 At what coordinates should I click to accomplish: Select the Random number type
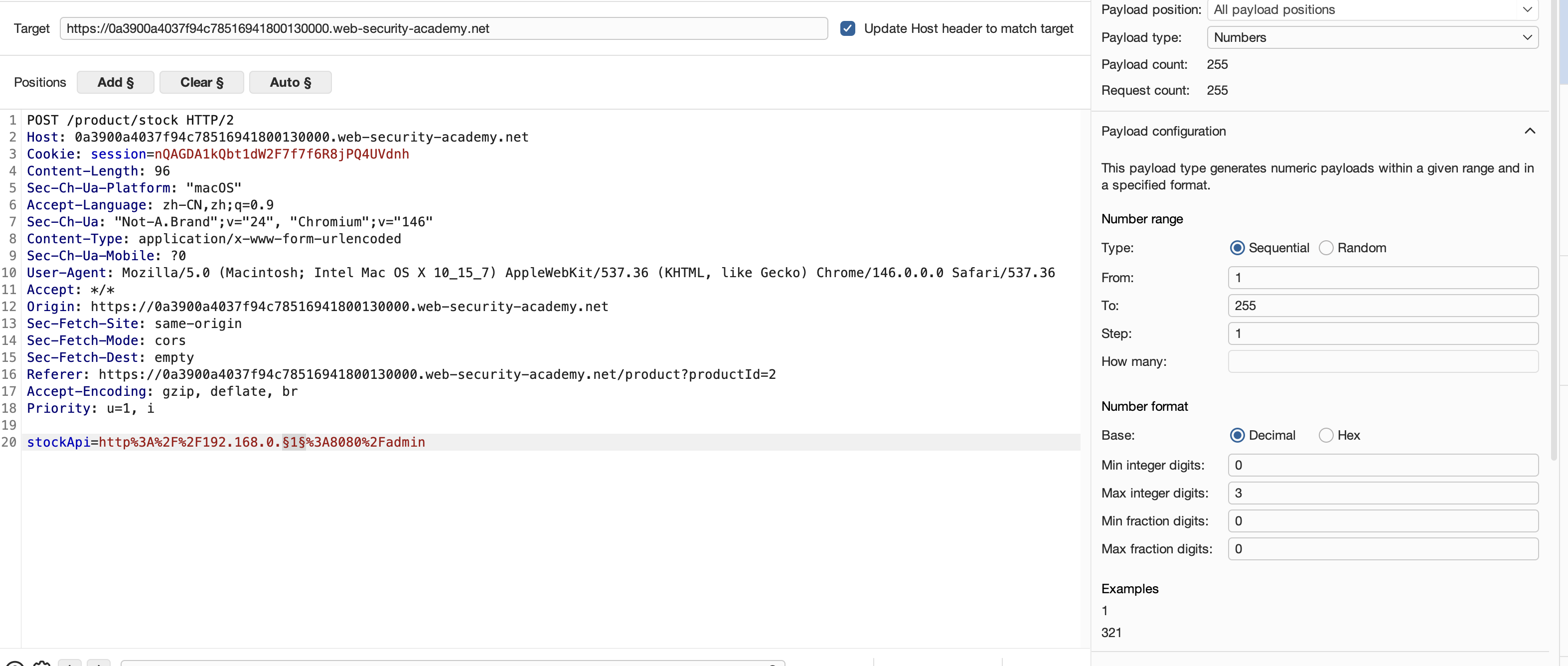click(x=1326, y=248)
